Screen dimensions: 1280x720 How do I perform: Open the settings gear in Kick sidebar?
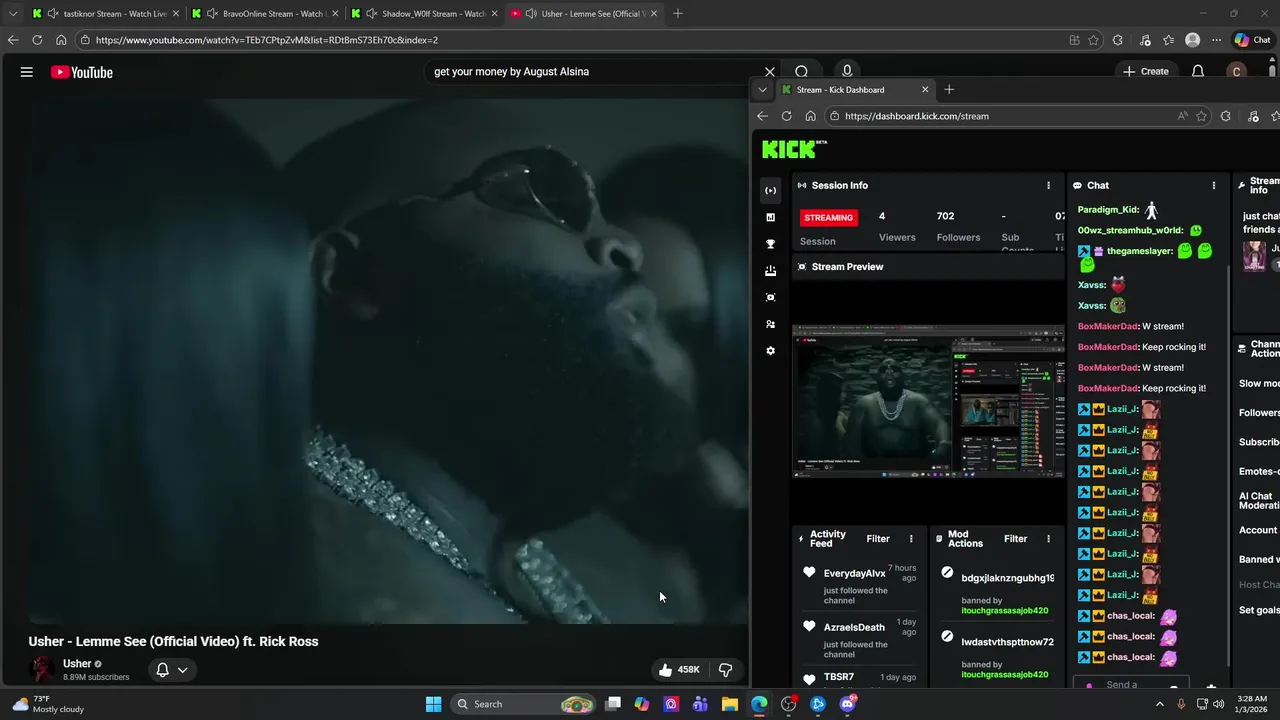(770, 351)
